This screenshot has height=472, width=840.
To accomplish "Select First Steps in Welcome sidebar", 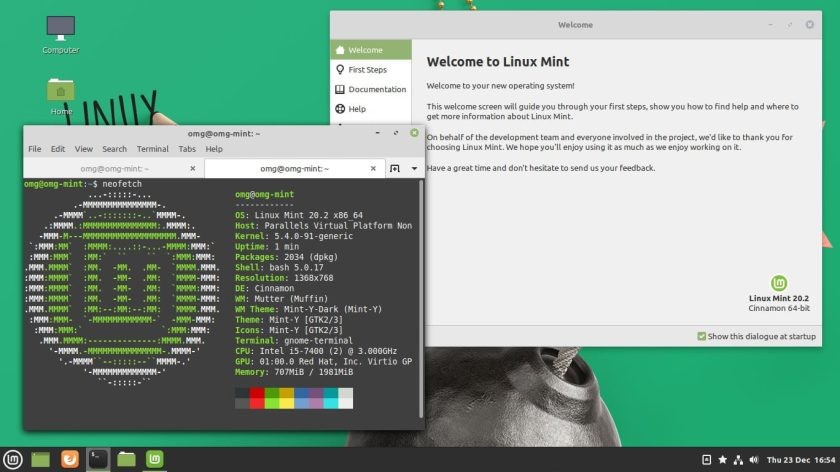I will pyautogui.click(x=367, y=70).
